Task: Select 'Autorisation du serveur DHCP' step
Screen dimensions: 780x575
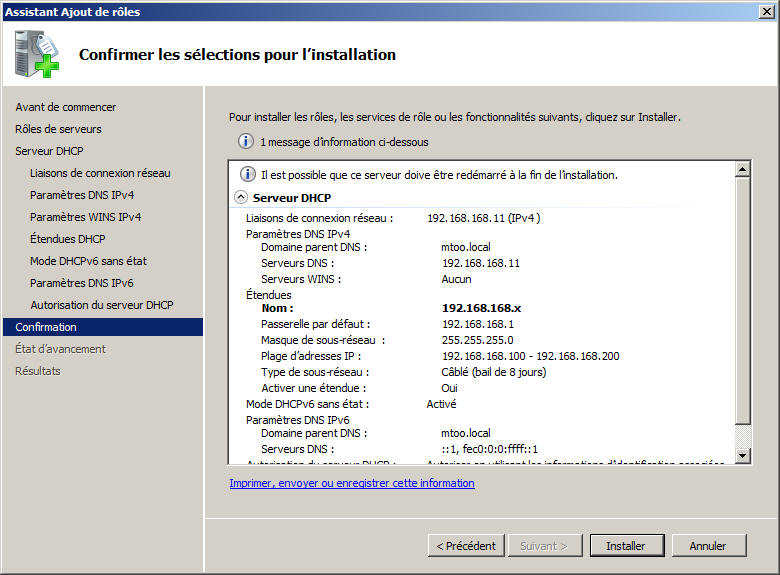Action: 102,305
